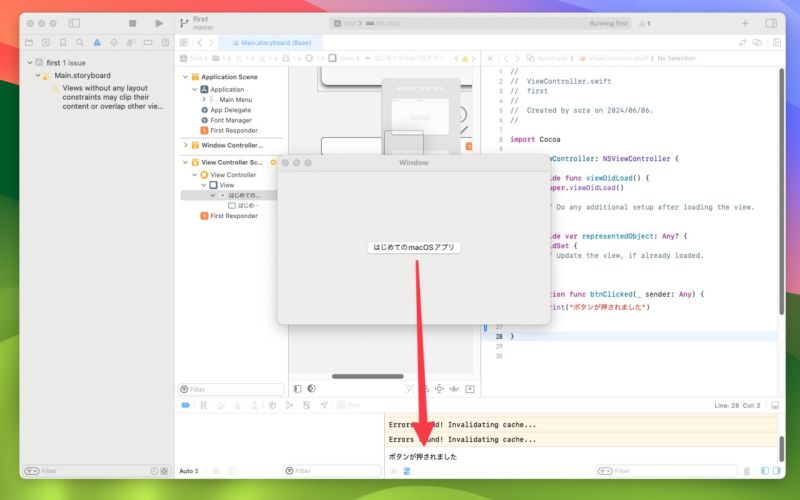Open Debug Memory Graph icon
The image size is (800, 500).
tap(289, 405)
